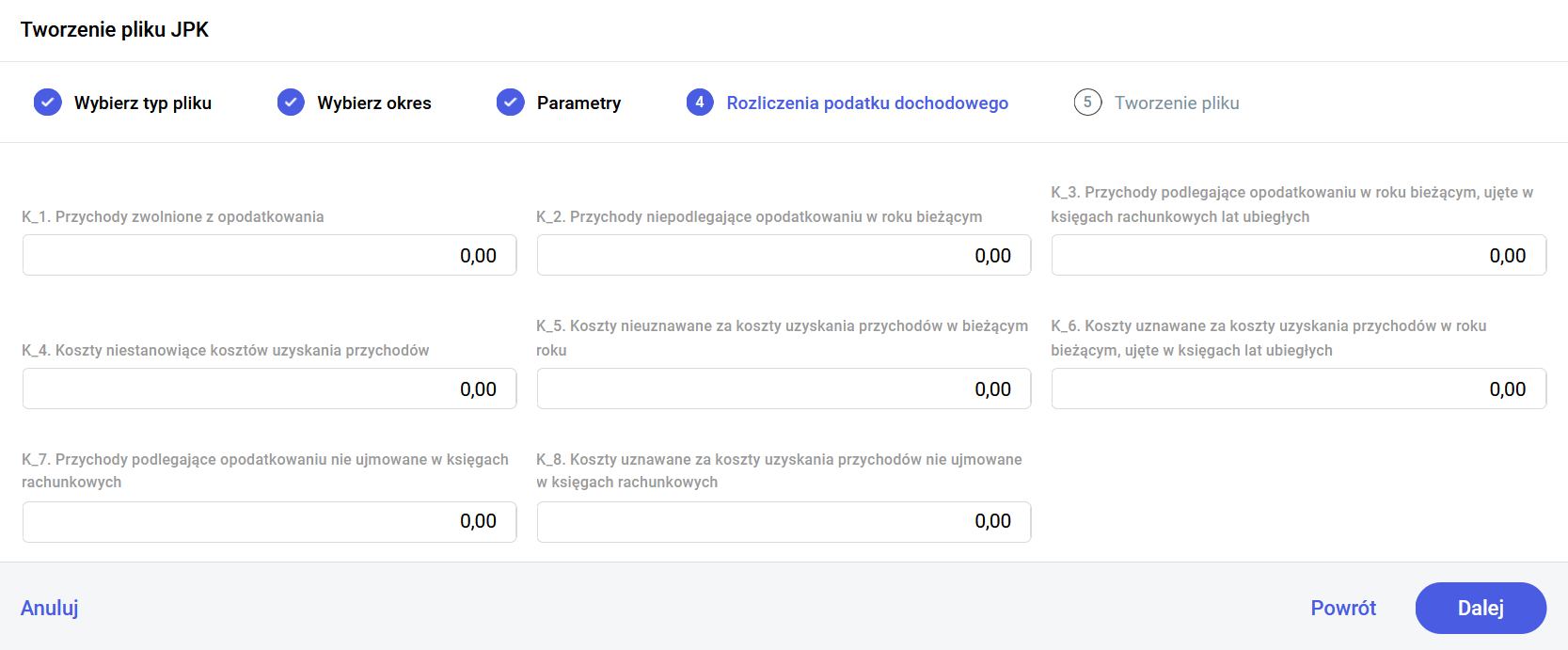Click step 5 number circle icon

click(x=1087, y=103)
